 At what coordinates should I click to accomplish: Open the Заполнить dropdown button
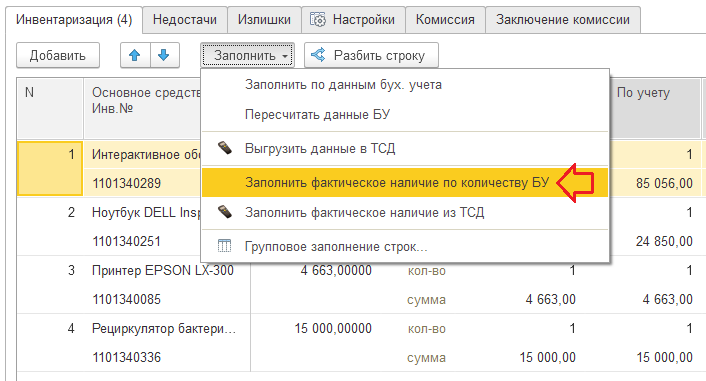point(248,55)
